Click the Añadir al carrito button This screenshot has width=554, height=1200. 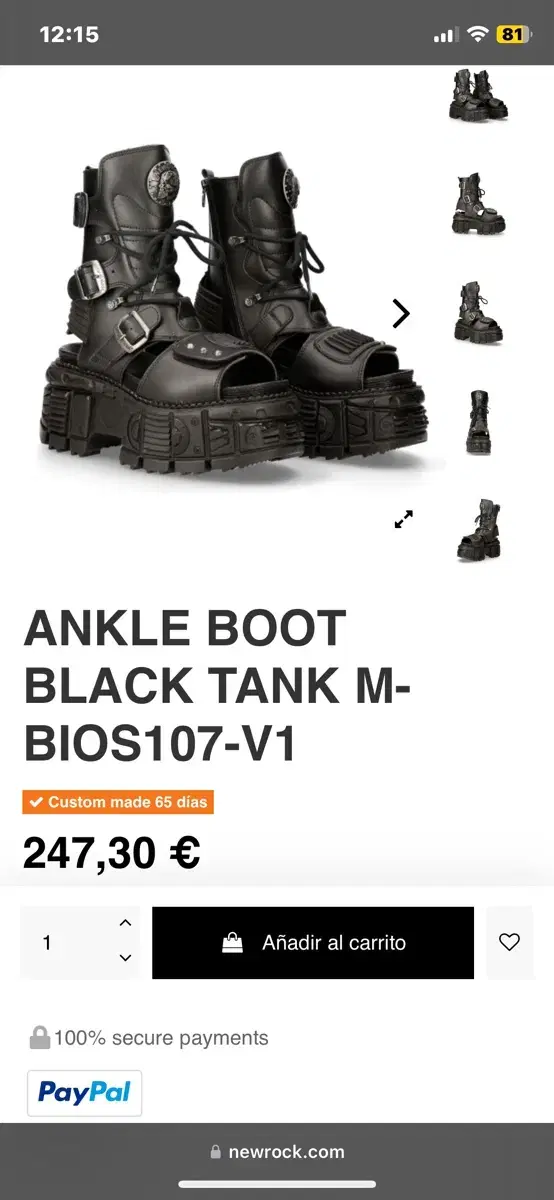coord(313,942)
